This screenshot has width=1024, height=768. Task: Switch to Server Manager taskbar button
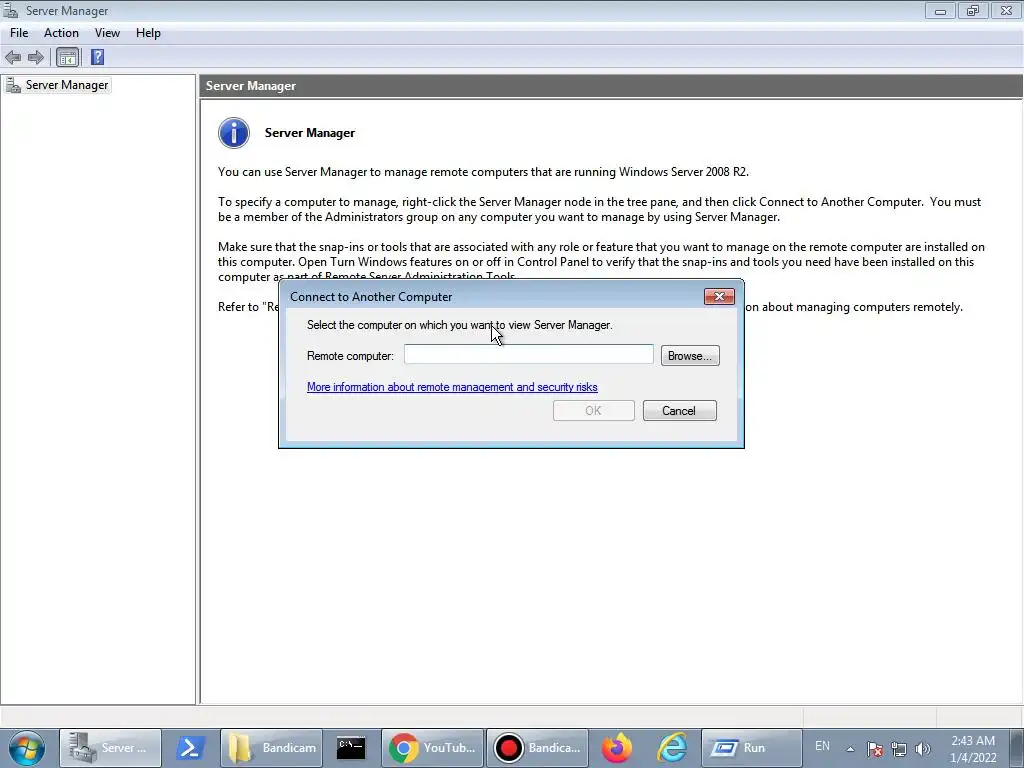pos(110,748)
